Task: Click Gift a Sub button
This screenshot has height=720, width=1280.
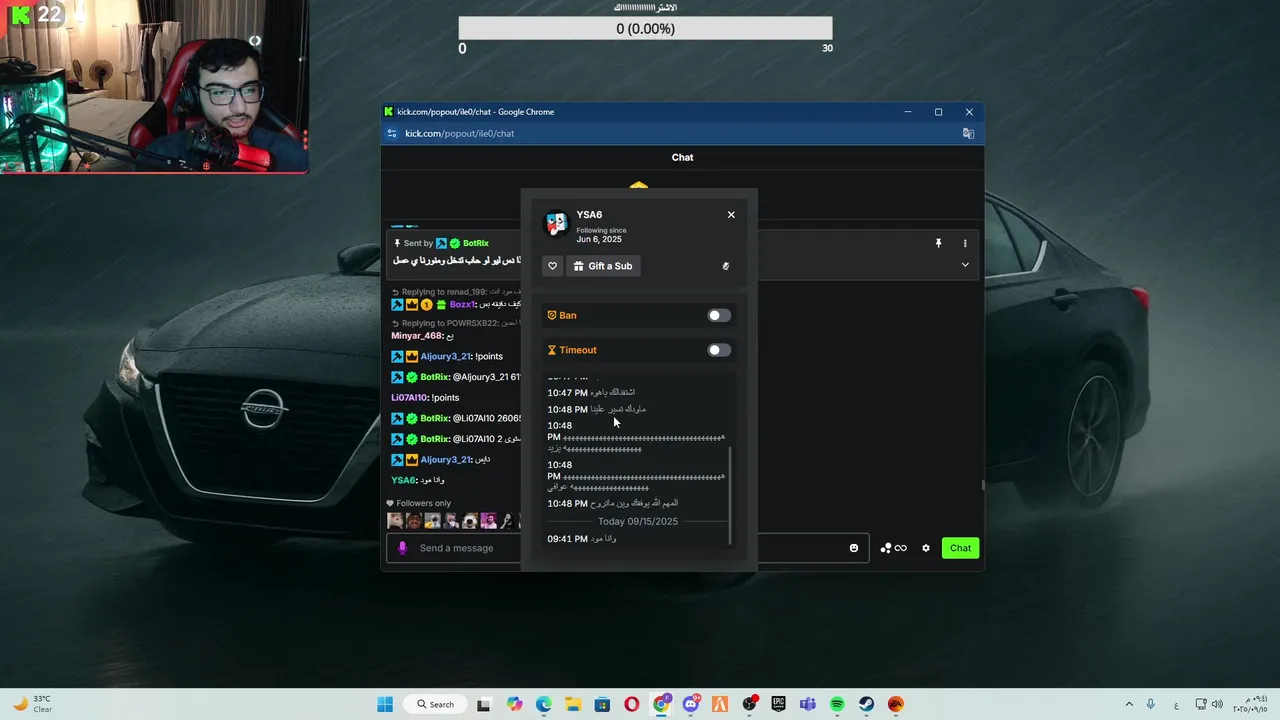Action: [603, 266]
